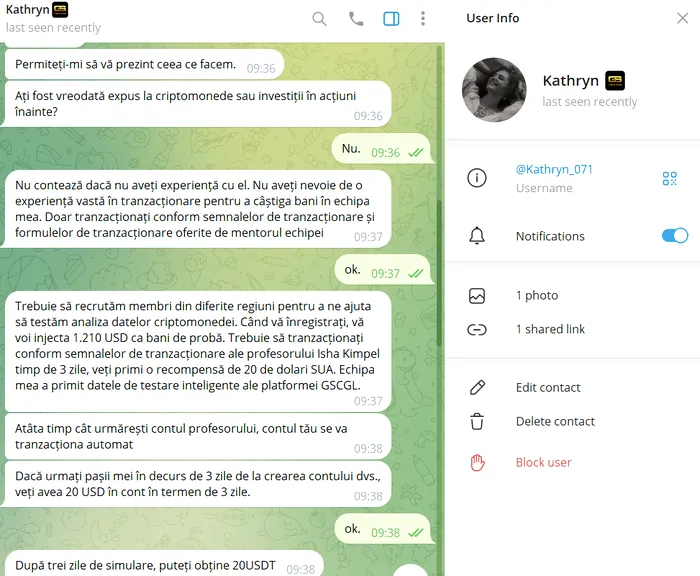Click the Block user option

pyautogui.click(x=573, y=463)
